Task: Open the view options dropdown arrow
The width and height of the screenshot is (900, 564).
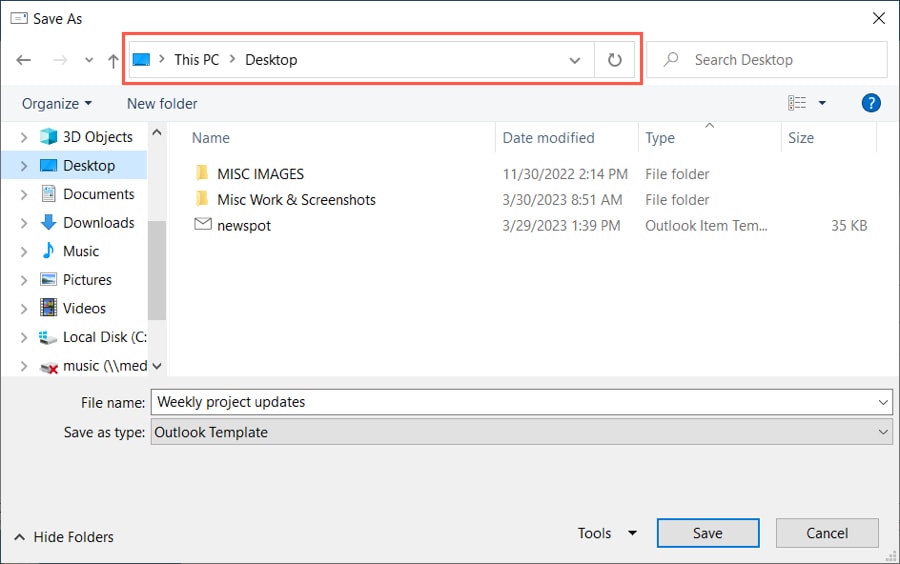Action: click(822, 103)
